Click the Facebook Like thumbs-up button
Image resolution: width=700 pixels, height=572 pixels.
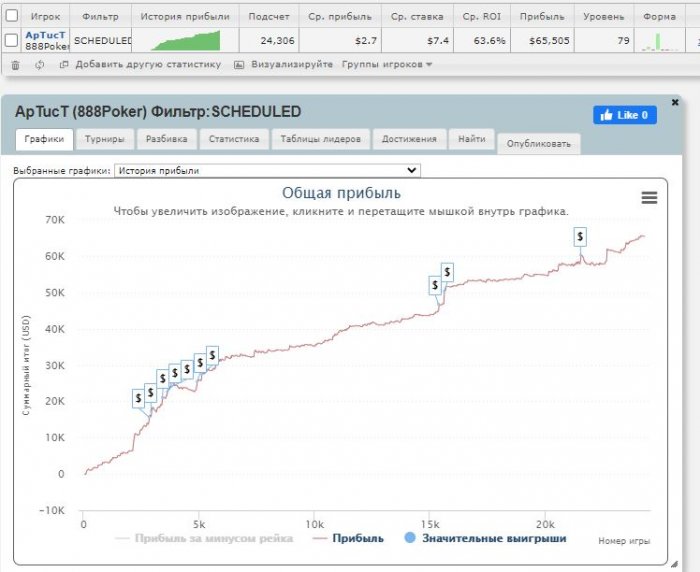point(625,115)
